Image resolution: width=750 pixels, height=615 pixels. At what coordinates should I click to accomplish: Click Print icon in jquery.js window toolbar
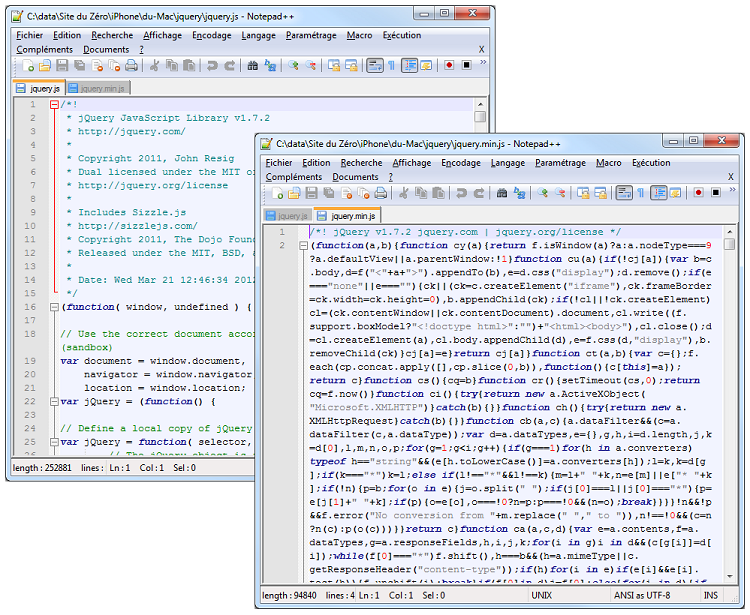[x=132, y=66]
